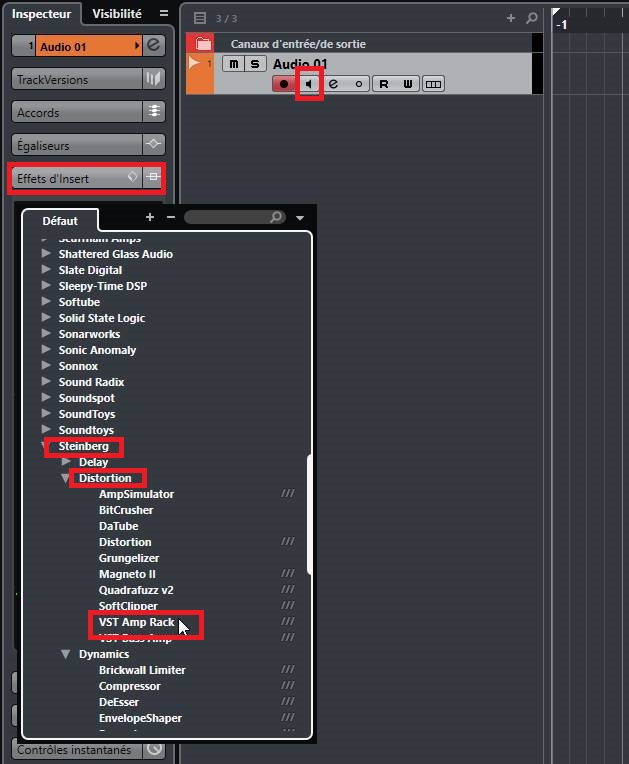Viewport: 629px width, 764px height.
Task: Choose the Compressor plugin
Action: [x=130, y=686]
